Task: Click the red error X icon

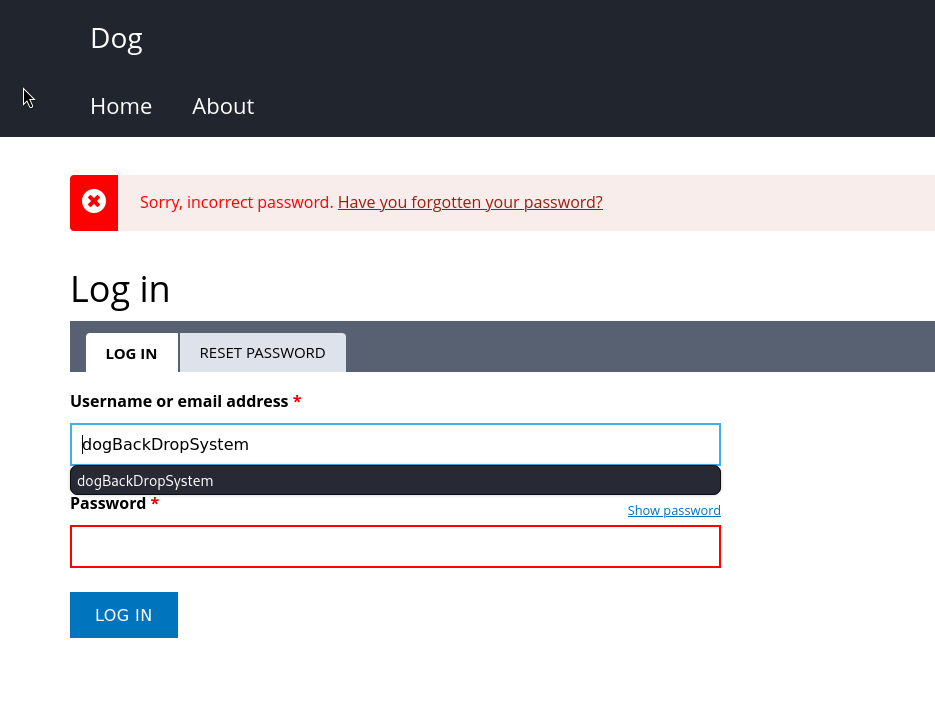Action: click(94, 202)
